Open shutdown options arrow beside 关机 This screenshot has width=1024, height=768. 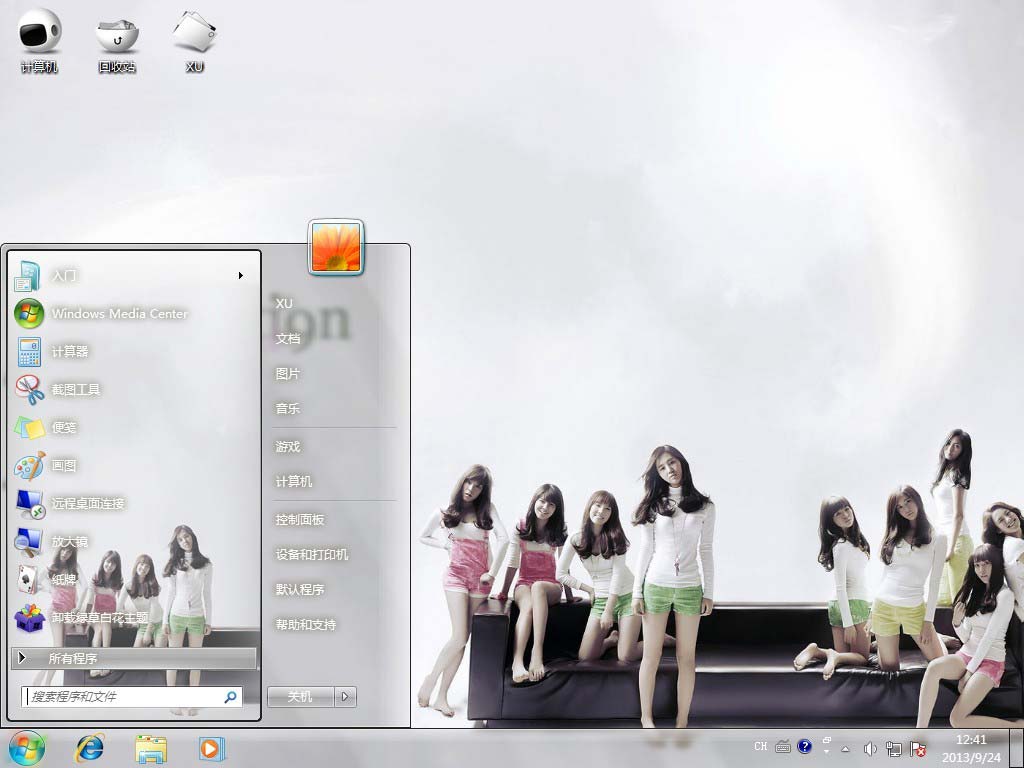pyautogui.click(x=346, y=697)
